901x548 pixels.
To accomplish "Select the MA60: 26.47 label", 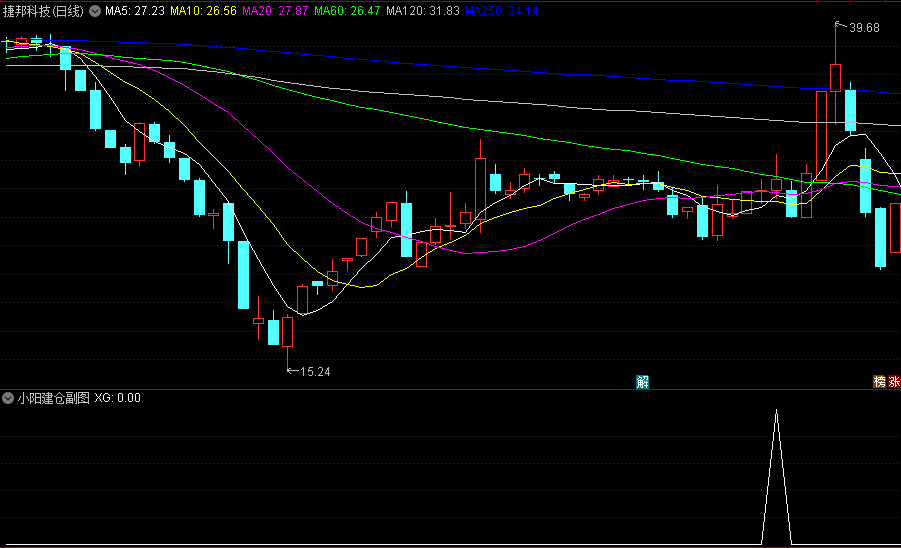I will pos(347,11).
